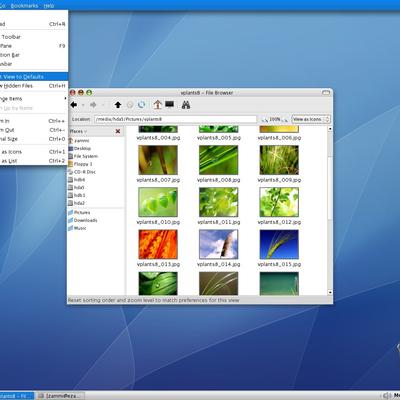Open the Back button history dropdown arrow
Screen dimensions: 400x400
83,105
